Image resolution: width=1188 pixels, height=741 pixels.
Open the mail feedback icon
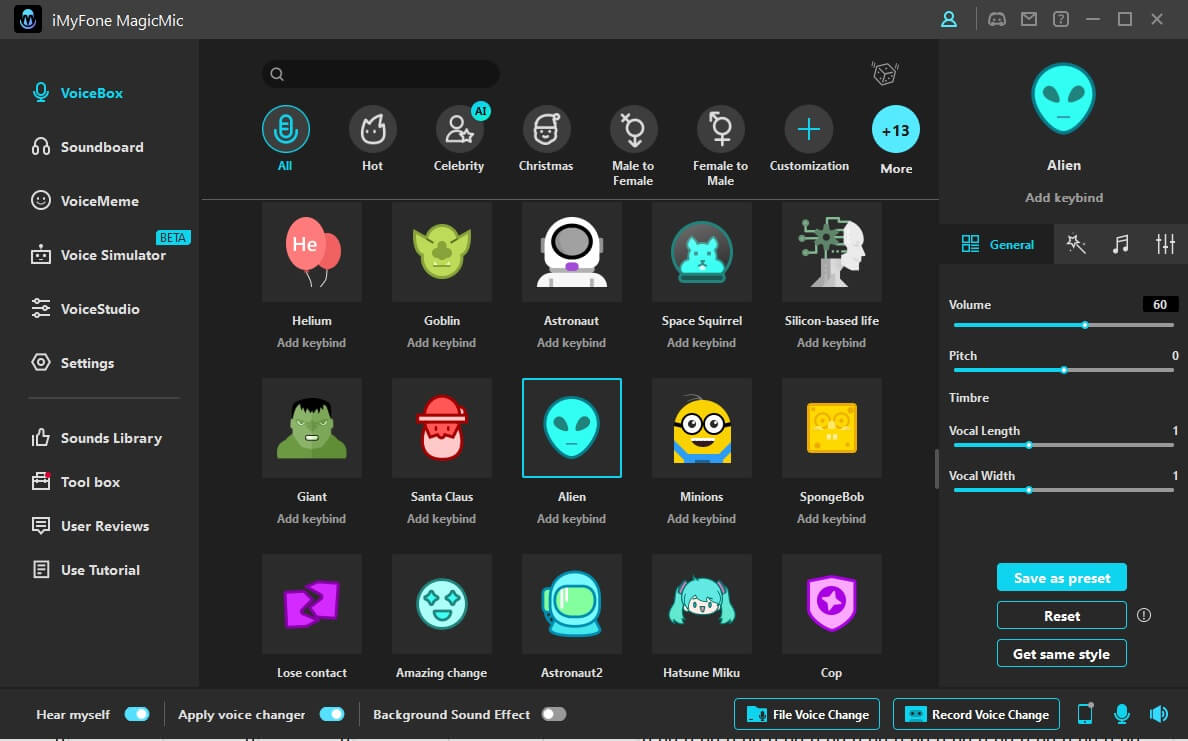click(x=1029, y=20)
